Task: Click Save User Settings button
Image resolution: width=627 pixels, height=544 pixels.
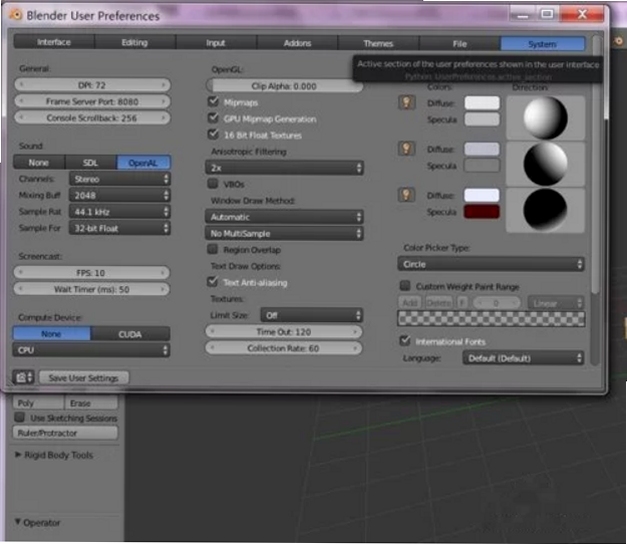Action: point(84,378)
